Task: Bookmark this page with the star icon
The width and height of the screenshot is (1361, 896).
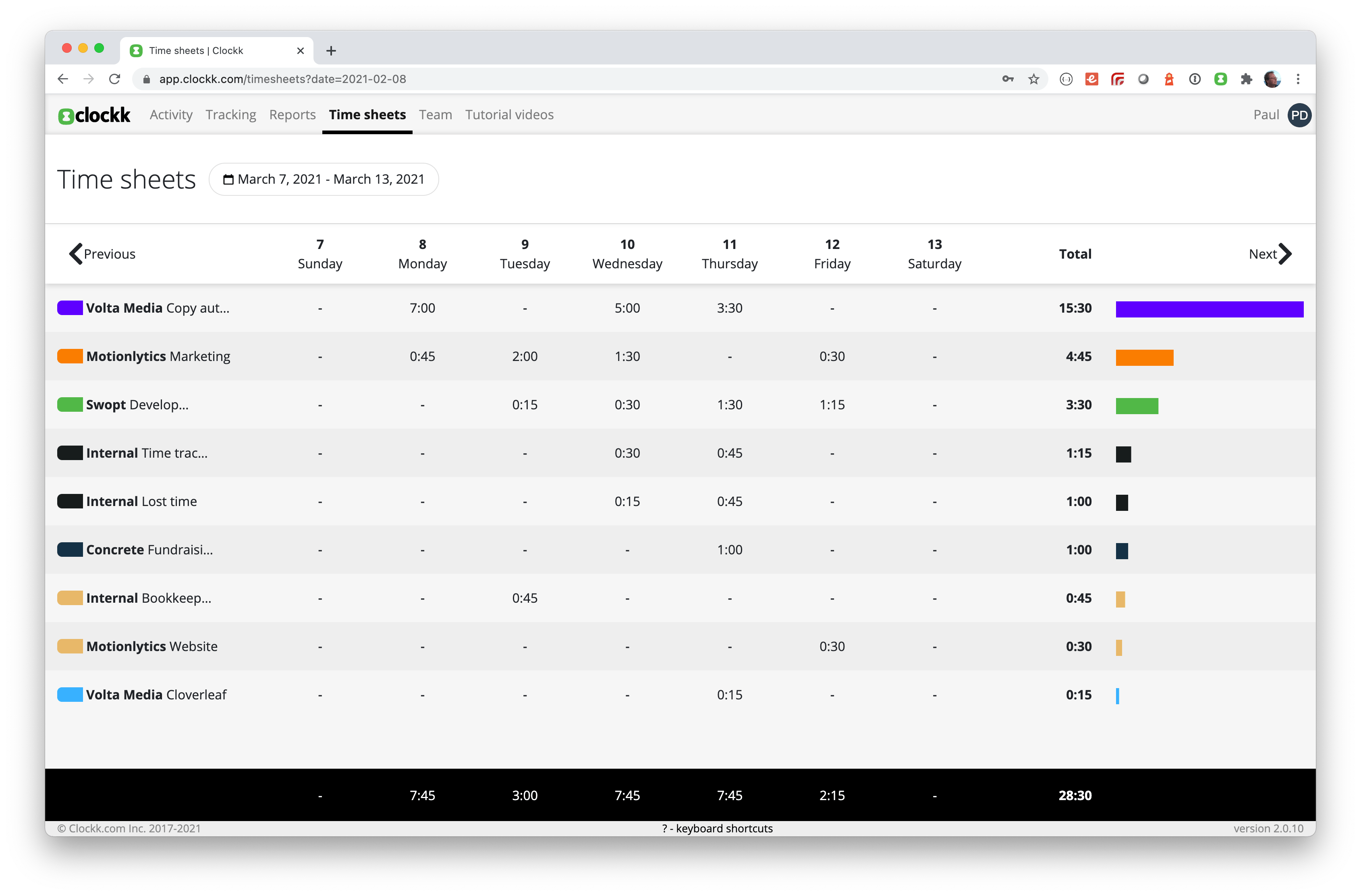Action: point(1033,79)
